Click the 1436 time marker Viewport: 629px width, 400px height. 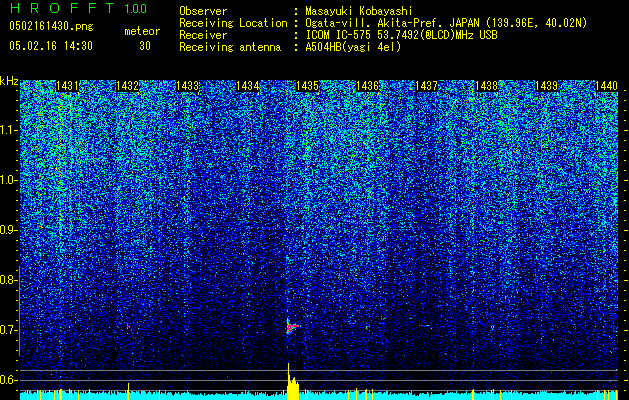pyautogui.click(x=367, y=86)
